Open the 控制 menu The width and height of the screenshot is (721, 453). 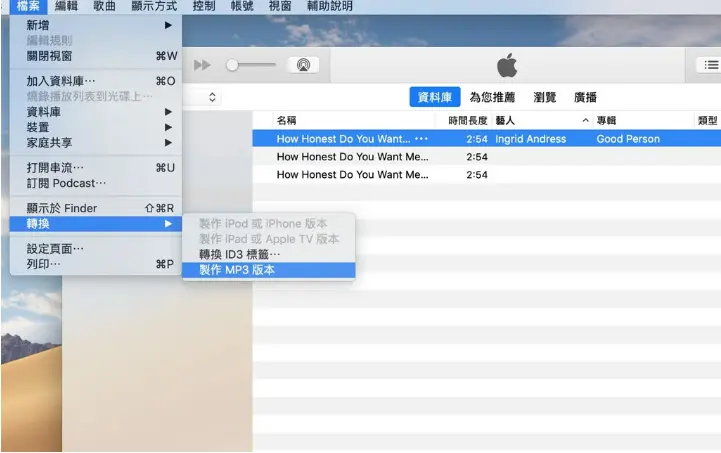[204, 6]
